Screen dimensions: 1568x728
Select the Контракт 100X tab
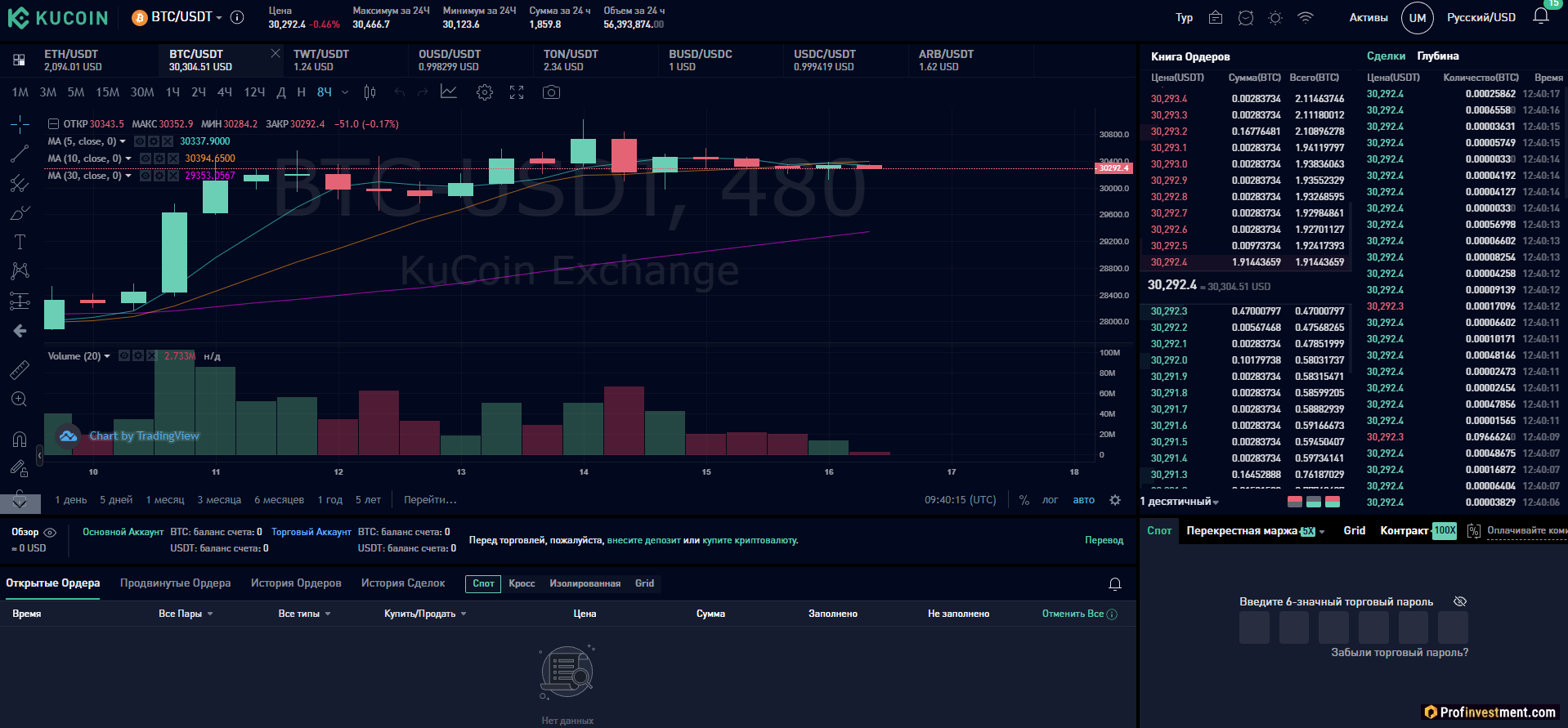(x=1418, y=530)
